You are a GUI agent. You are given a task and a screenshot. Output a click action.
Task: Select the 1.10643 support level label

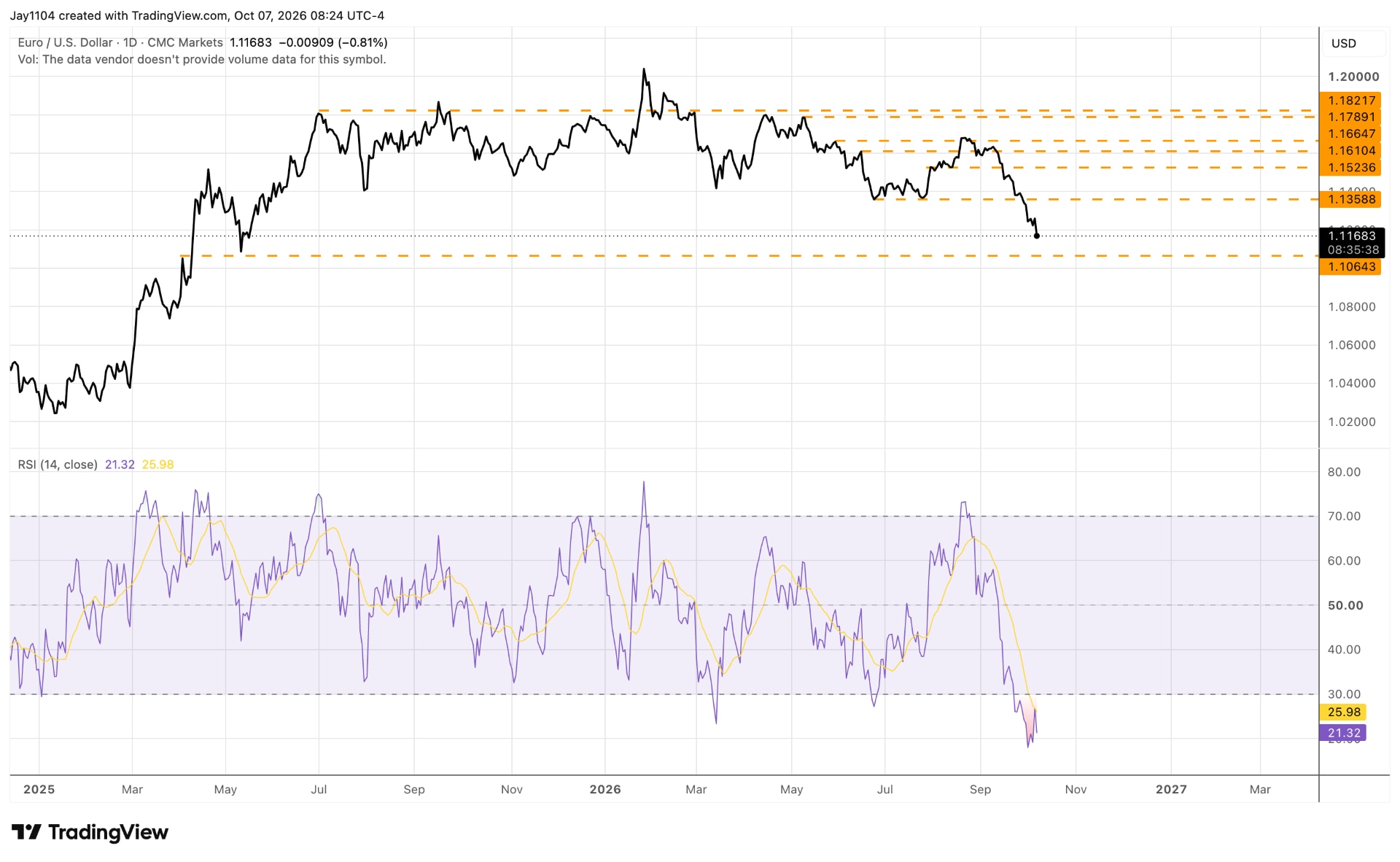1350,266
